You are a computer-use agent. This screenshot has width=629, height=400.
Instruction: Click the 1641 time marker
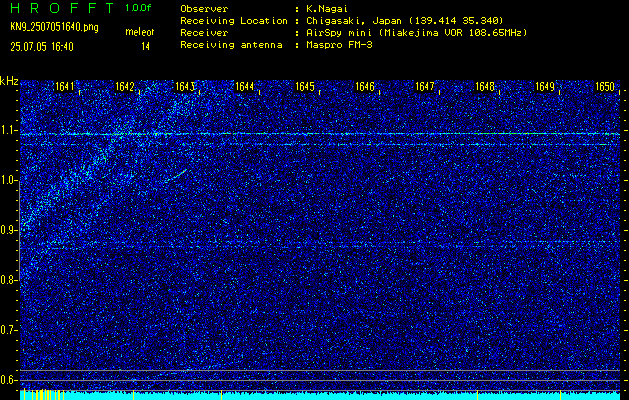coord(65,86)
